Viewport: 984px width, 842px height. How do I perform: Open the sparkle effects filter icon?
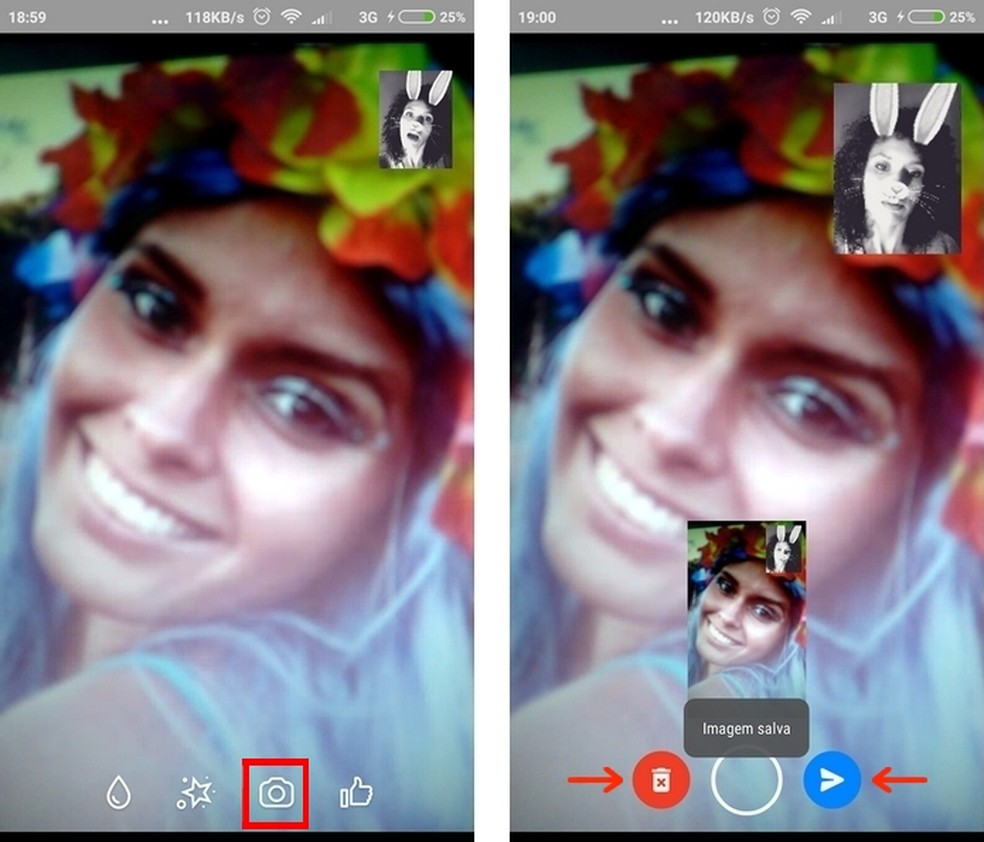click(x=197, y=792)
